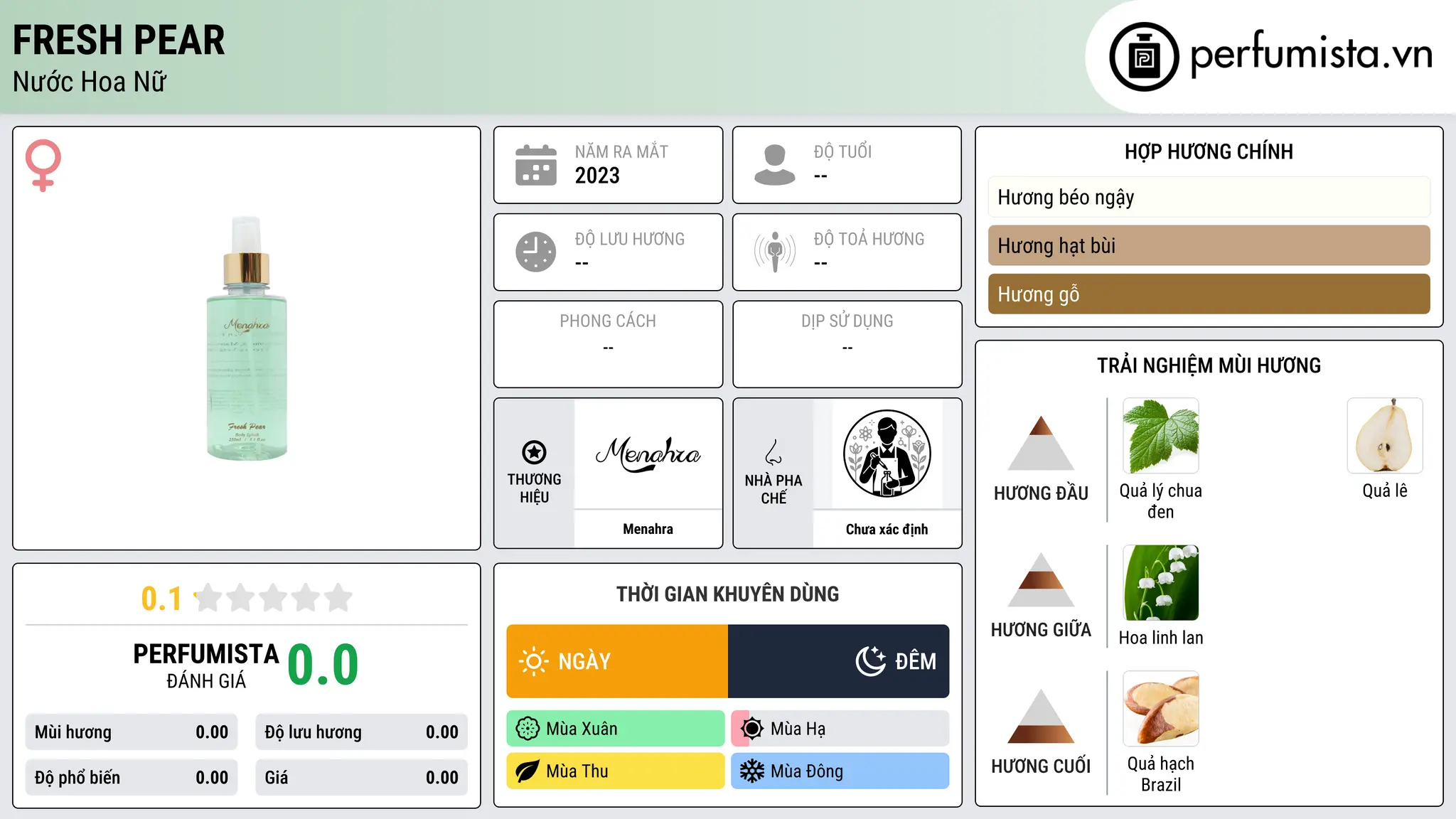1456x819 pixels.
Task: Click the snowflake icon beside Mùa Đông
Action: coord(752,771)
